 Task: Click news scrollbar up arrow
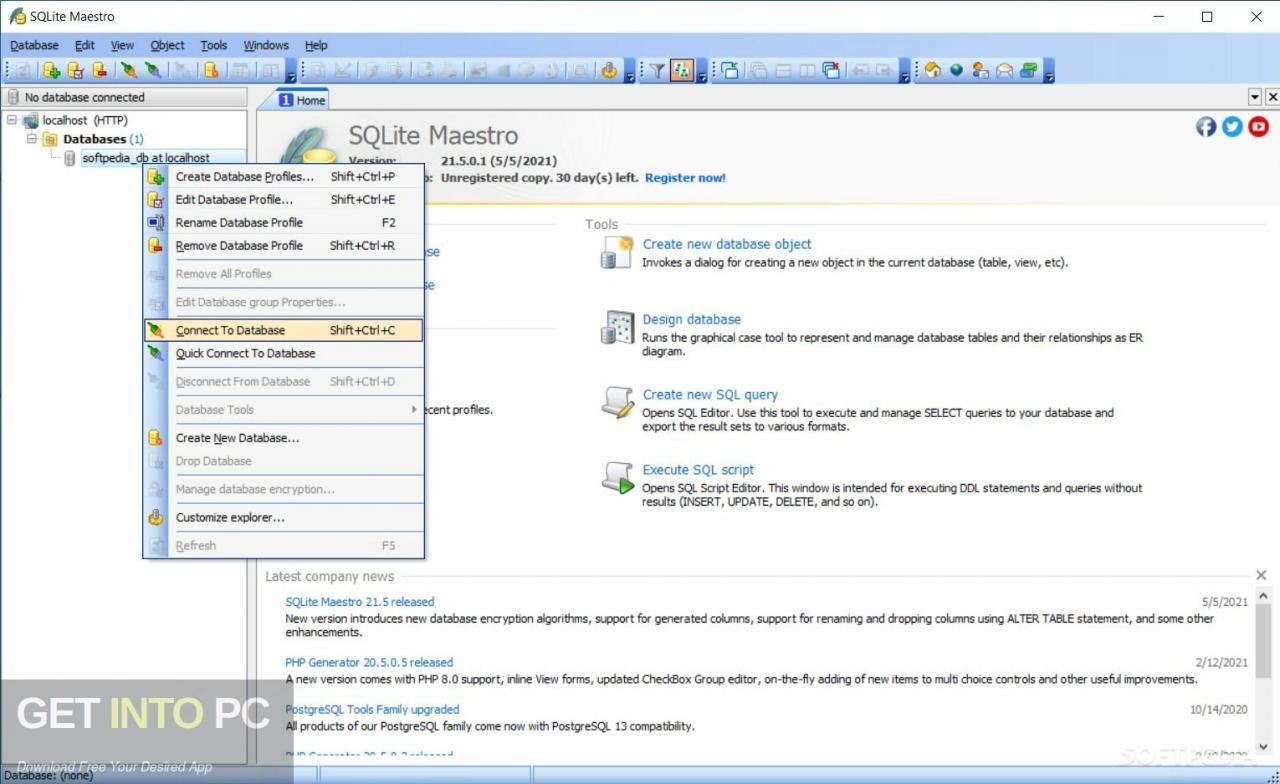[1262, 597]
